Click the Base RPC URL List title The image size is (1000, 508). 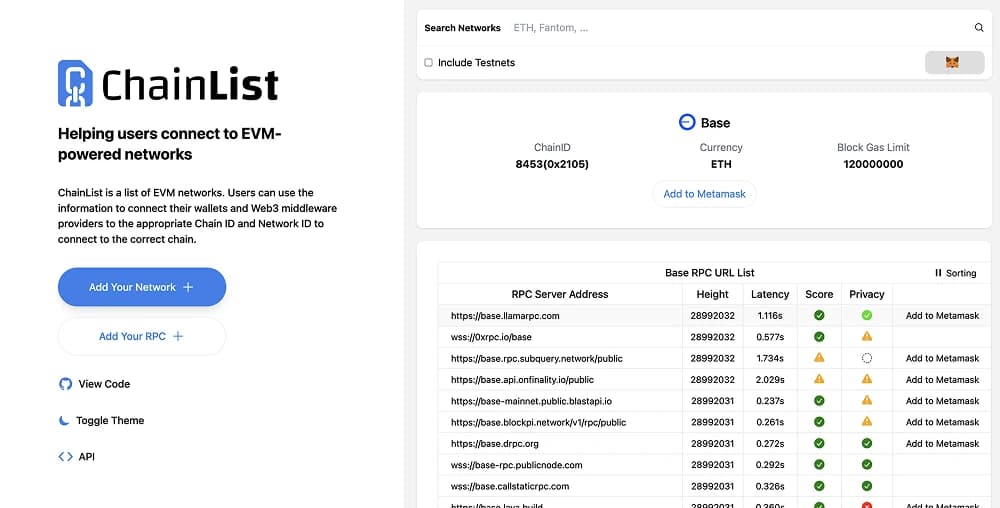click(x=709, y=272)
